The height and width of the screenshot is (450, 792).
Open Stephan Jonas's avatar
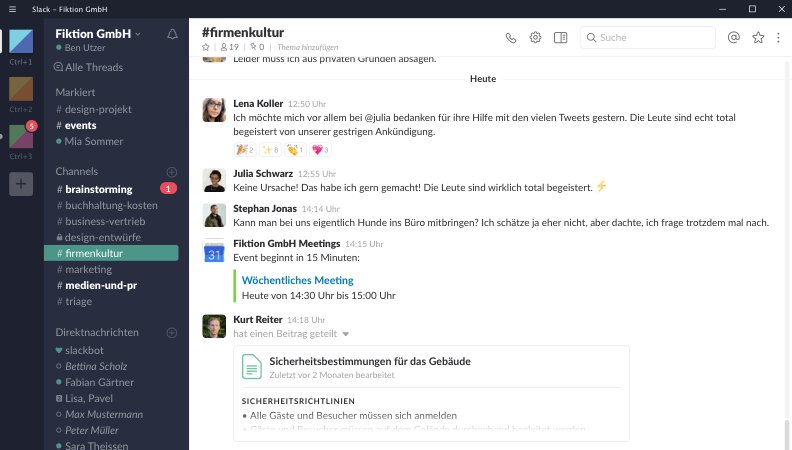pos(214,215)
